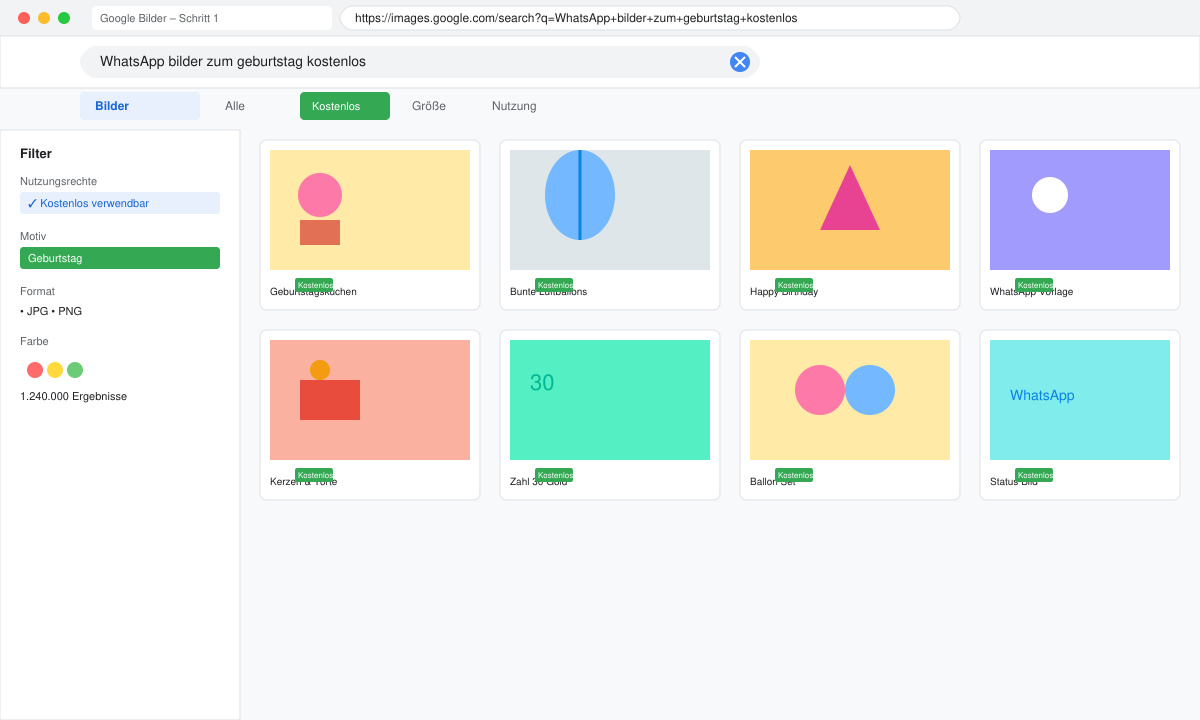The width and height of the screenshot is (1200, 720).
Task: Click the Kostenlos badge on Ballon Set card
Action: tap(794, 475)
